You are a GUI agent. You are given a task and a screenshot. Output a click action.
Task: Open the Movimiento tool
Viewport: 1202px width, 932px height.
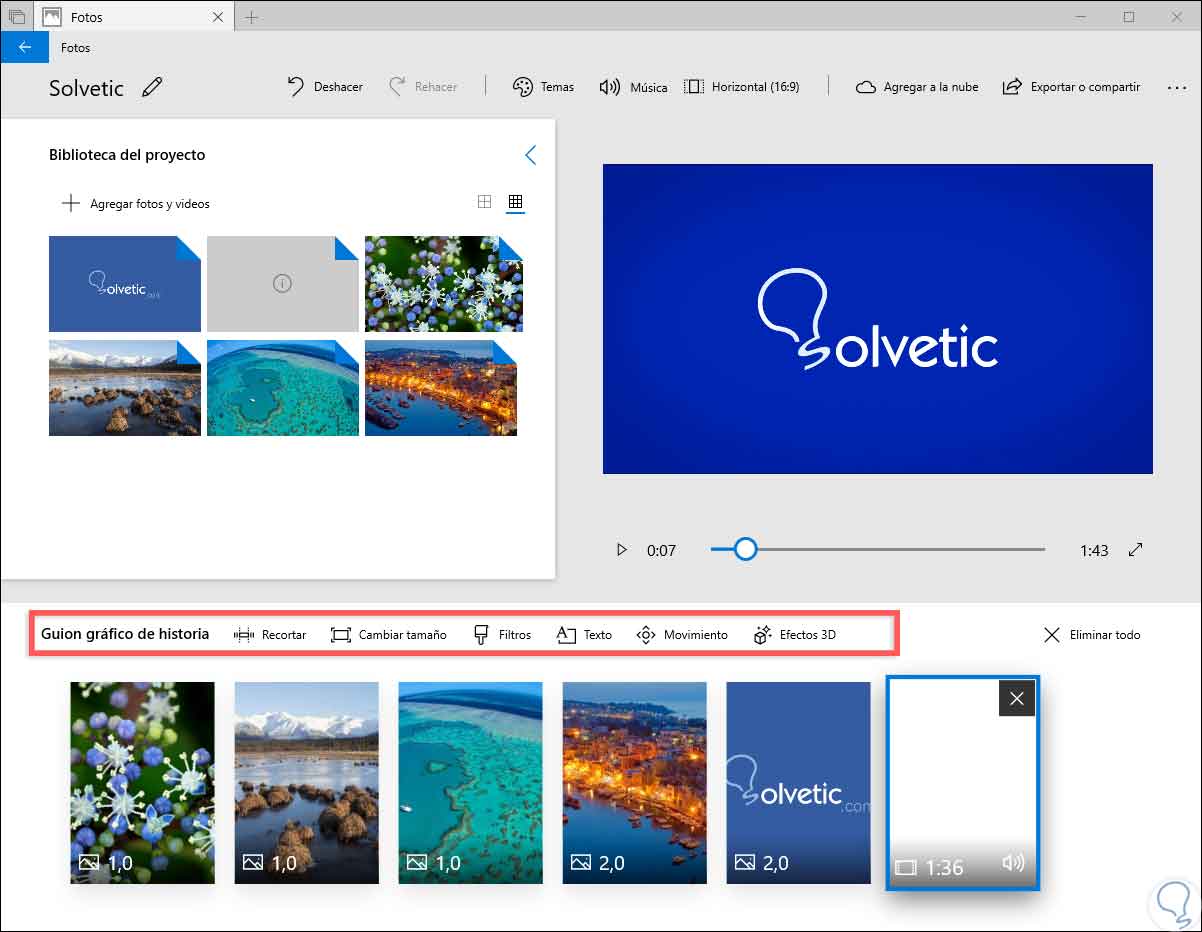(682, 634)
